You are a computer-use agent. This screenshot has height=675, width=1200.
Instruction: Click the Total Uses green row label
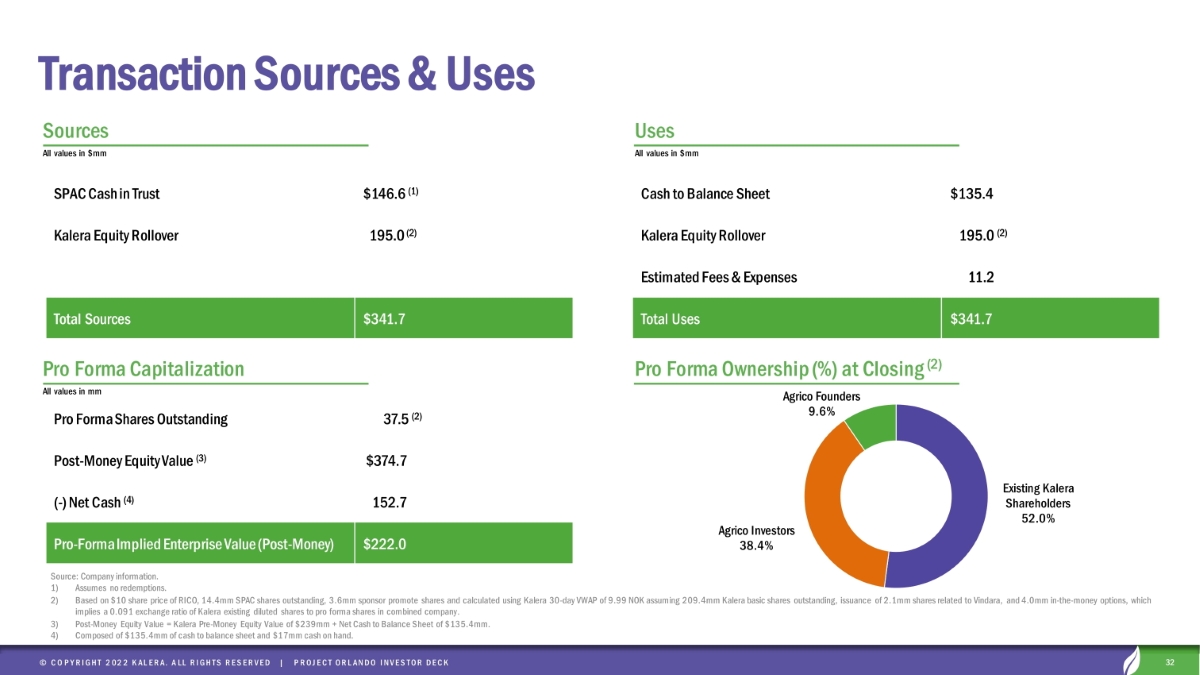[670, 320]
